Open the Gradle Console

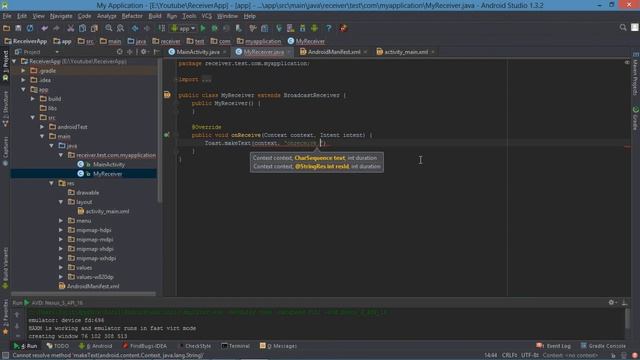click(x=603, y=346)
